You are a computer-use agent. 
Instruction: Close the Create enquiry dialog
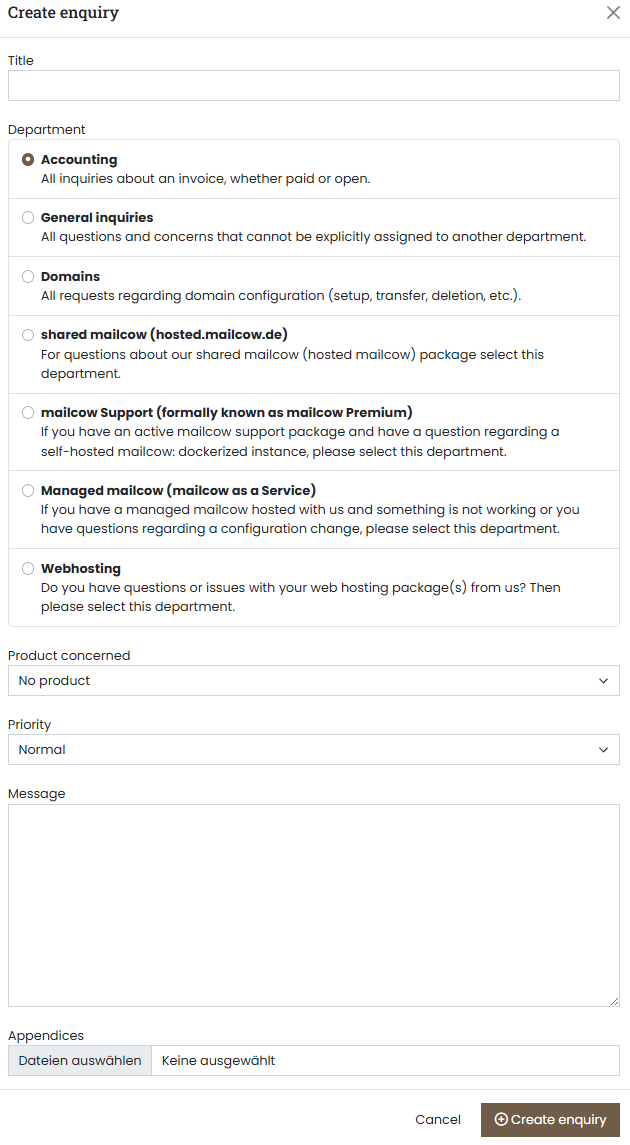pyautogui.click(x=613, y=13)
